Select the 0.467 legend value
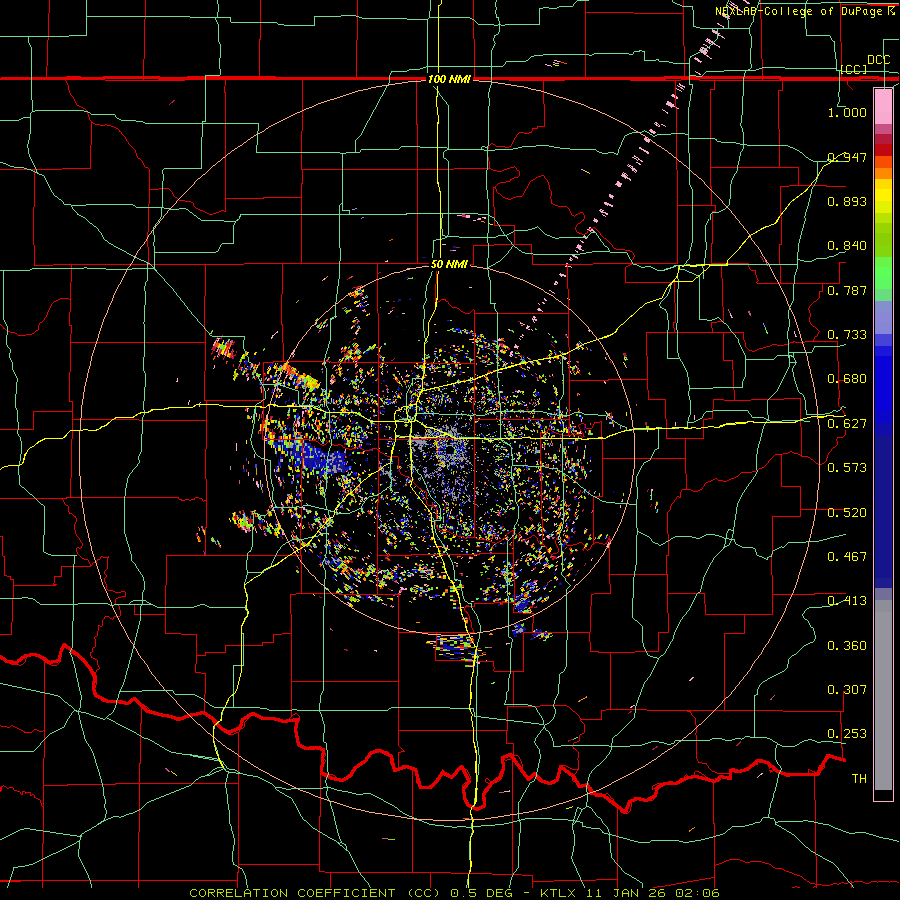Image resolution: width=900 pixels, height=900 pixels. (x=847, y=557)
